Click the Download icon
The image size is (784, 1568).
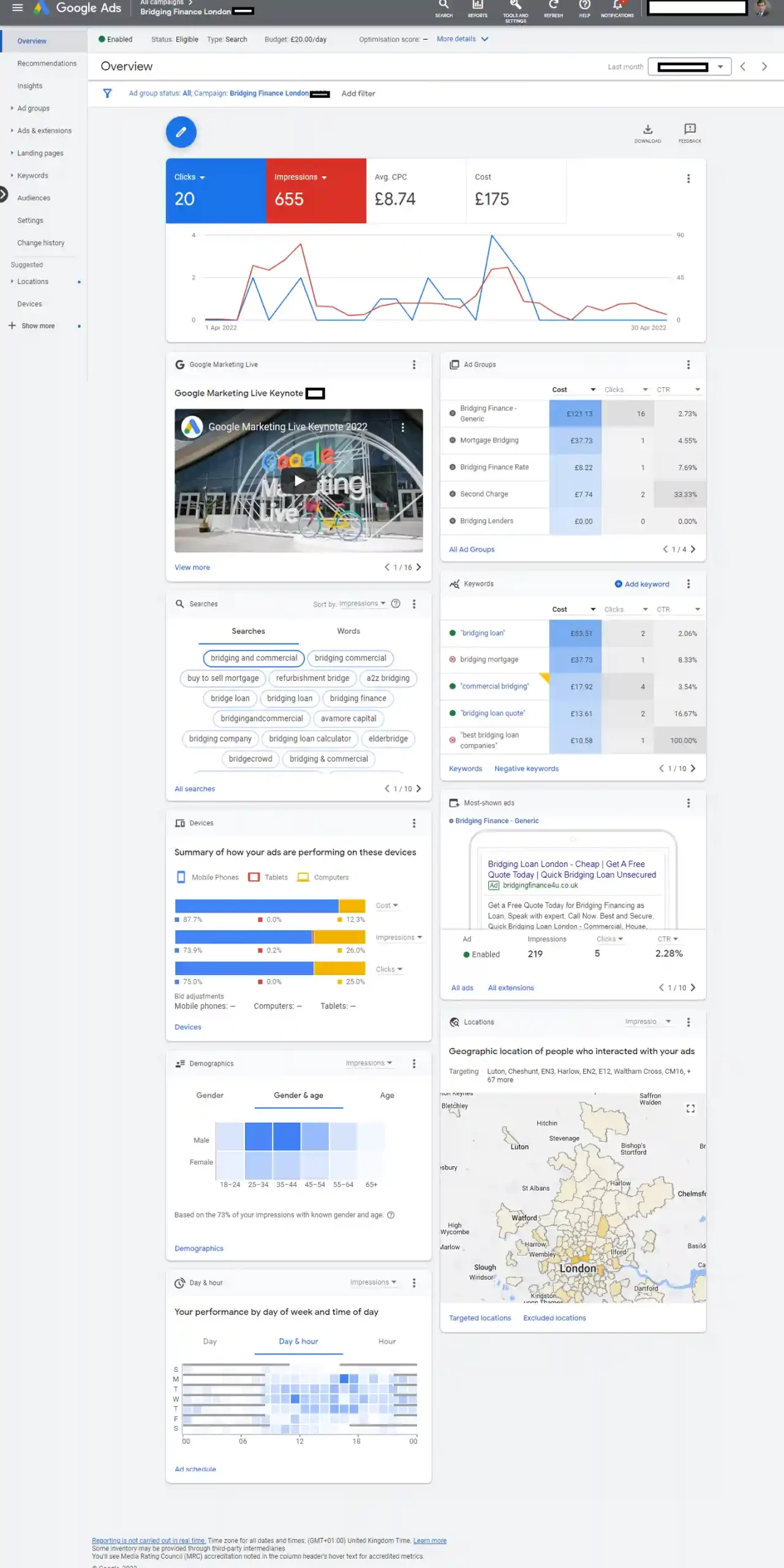647,132
